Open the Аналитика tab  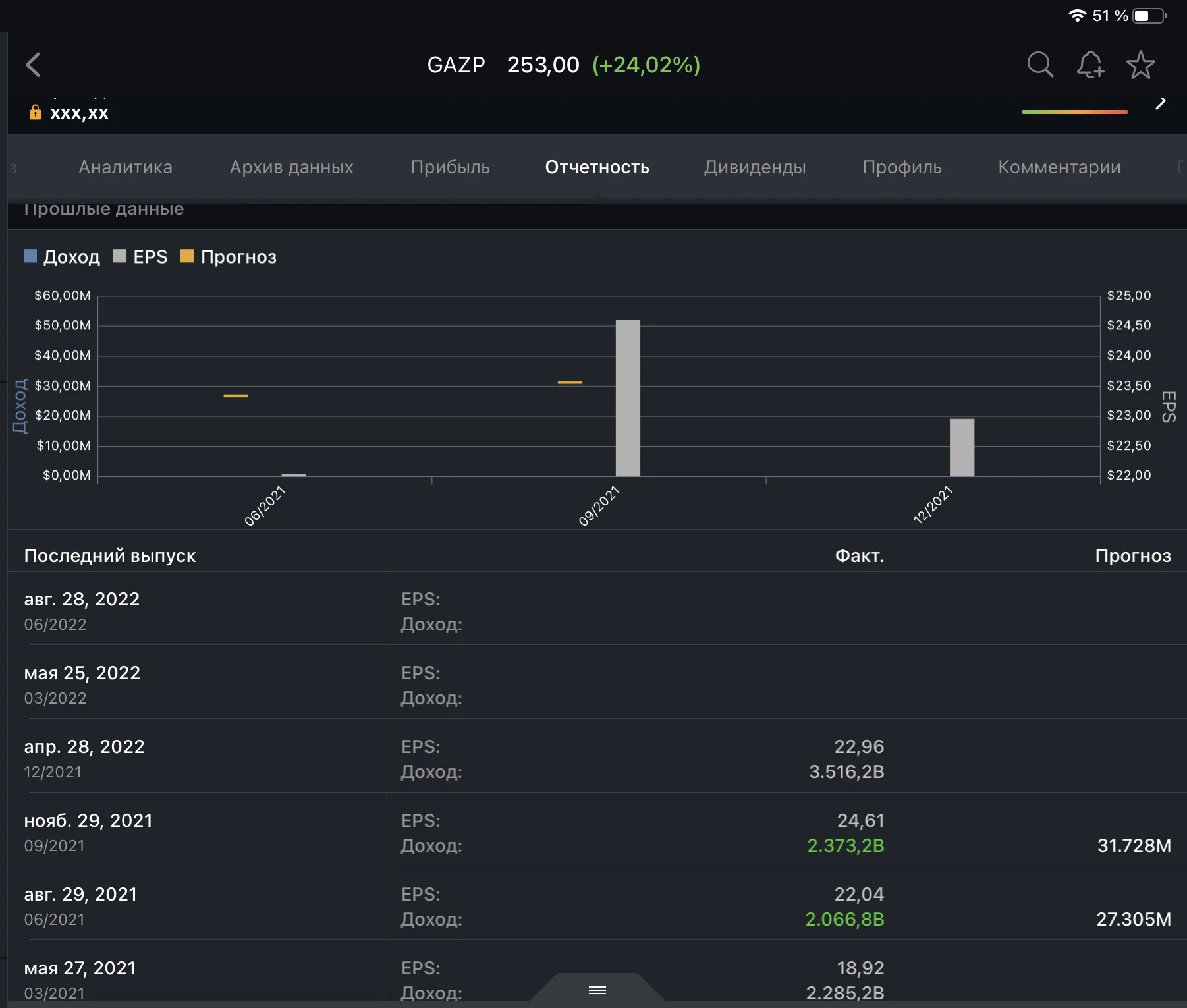(125, 167)
